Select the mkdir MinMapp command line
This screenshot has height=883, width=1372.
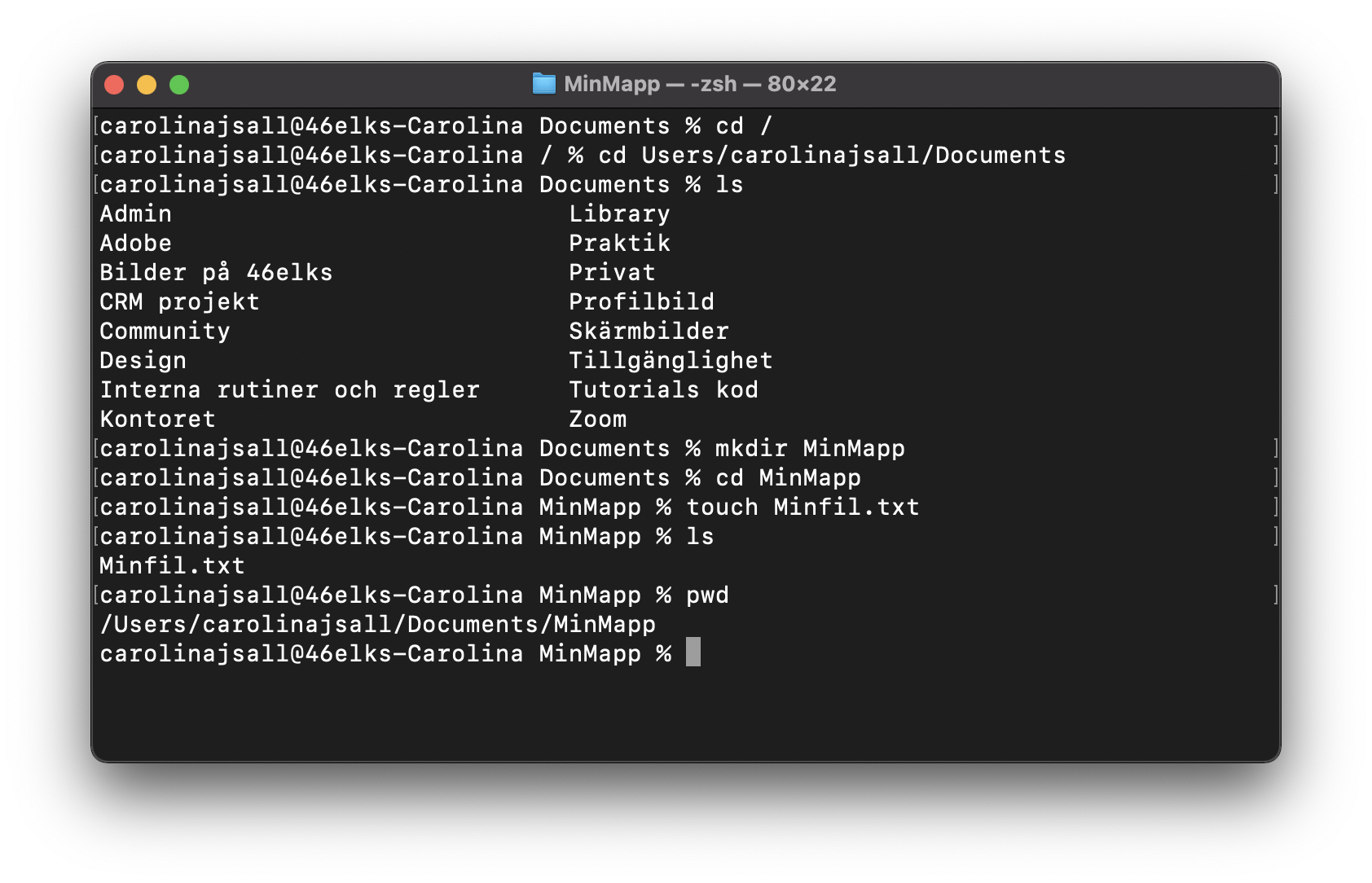[x=810, y=448]
